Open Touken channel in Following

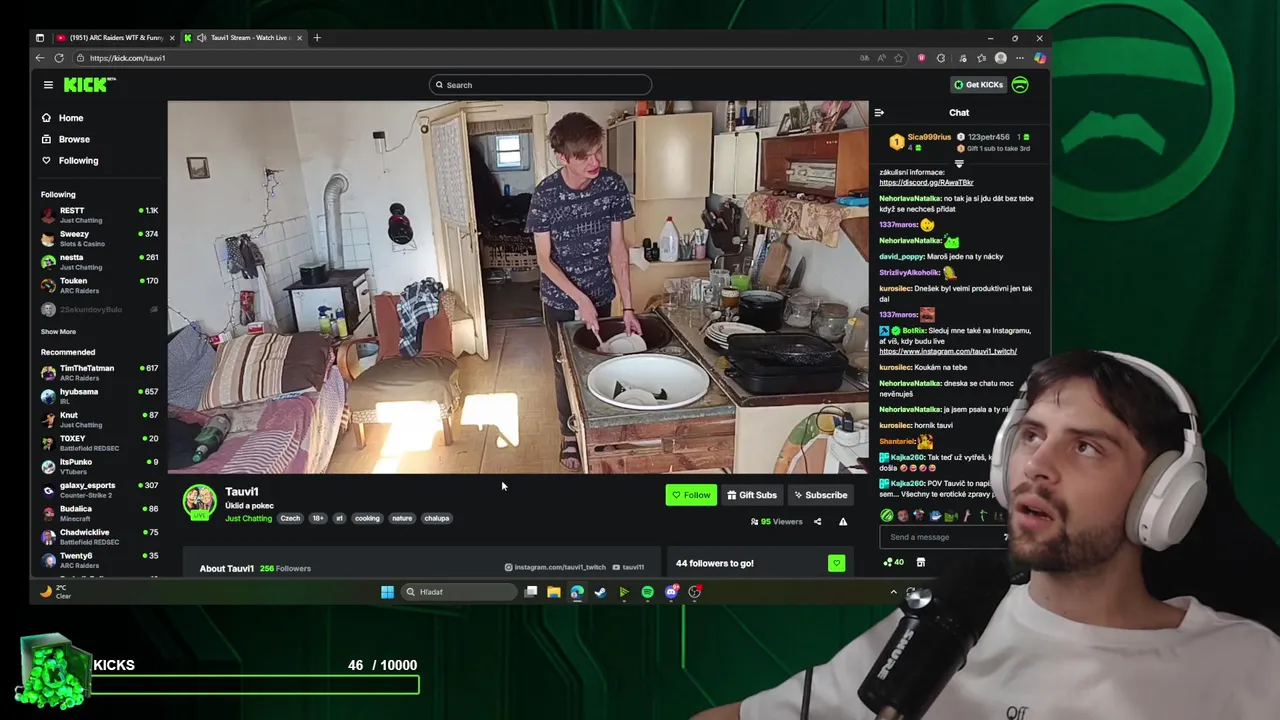99,285
